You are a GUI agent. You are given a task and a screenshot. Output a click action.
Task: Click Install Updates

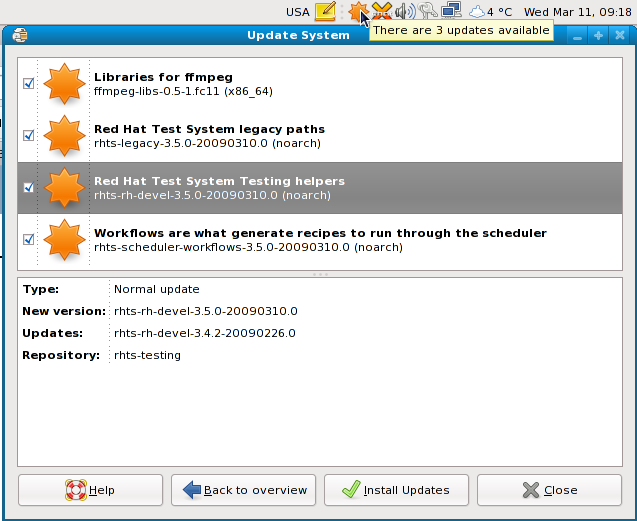[x=396, y=490]
